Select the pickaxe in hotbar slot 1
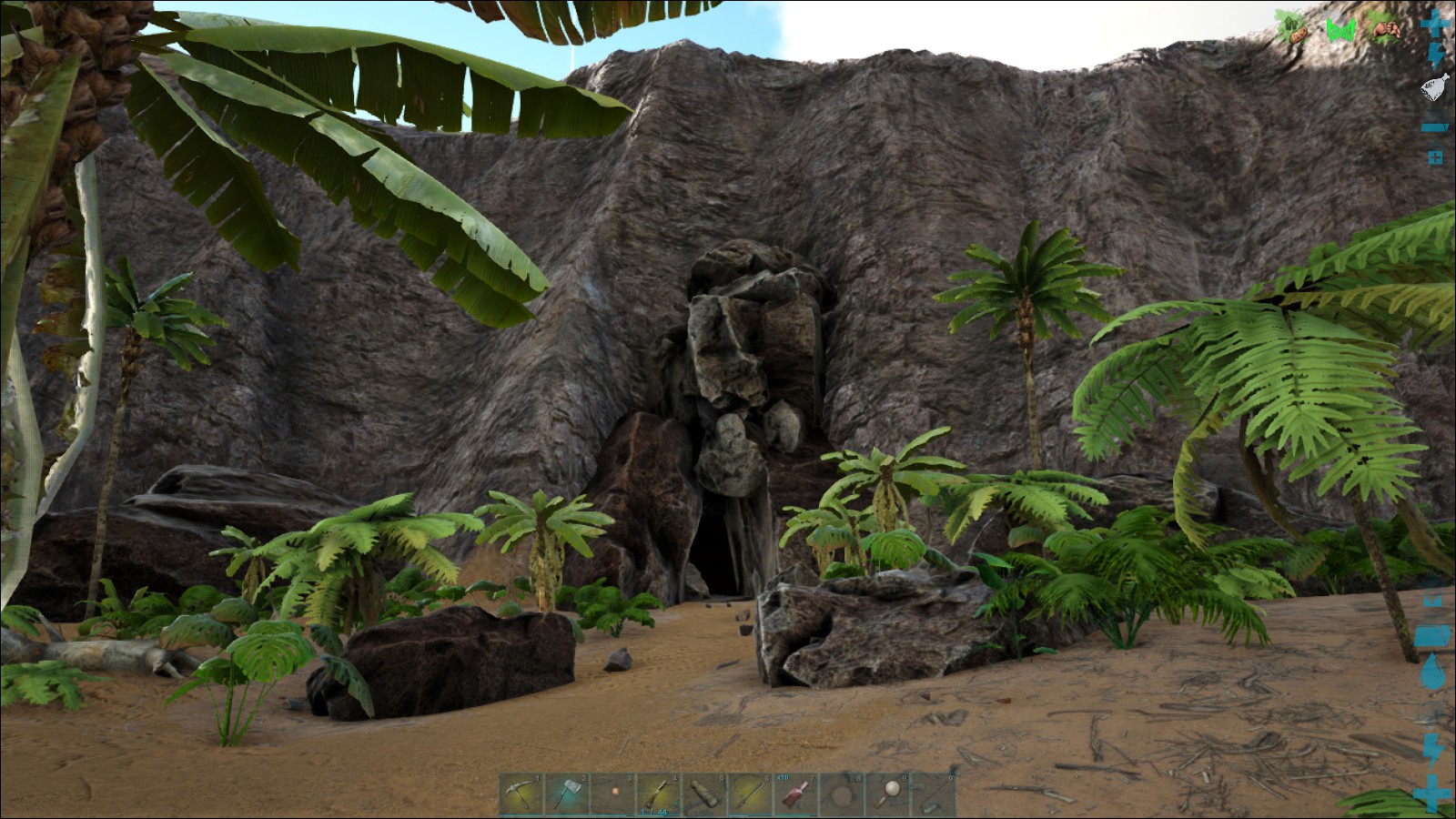Image resolution: width=1456 pixels, height=819 pixels. 521,794
